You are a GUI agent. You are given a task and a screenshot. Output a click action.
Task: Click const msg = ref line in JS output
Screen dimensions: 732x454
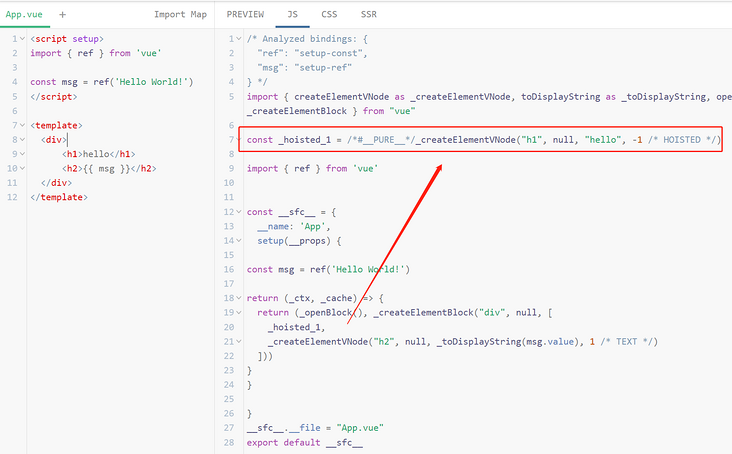[328, 270]
